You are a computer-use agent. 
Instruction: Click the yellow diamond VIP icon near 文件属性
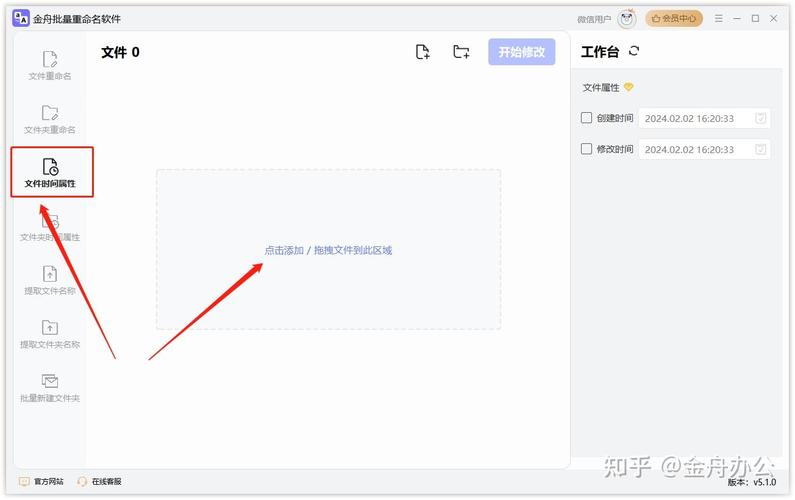pos(629,87)
